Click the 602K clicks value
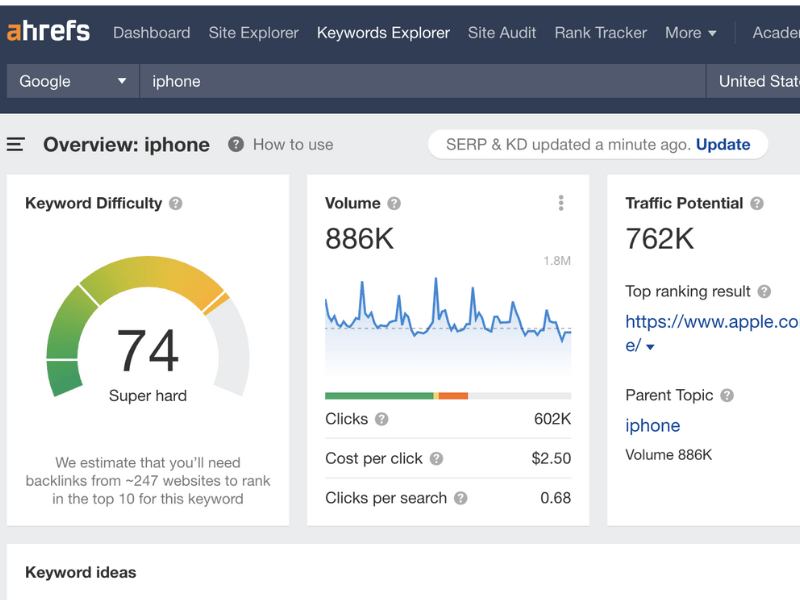Image resolution: width=800 pixels, height=600 pixels. 553,419
